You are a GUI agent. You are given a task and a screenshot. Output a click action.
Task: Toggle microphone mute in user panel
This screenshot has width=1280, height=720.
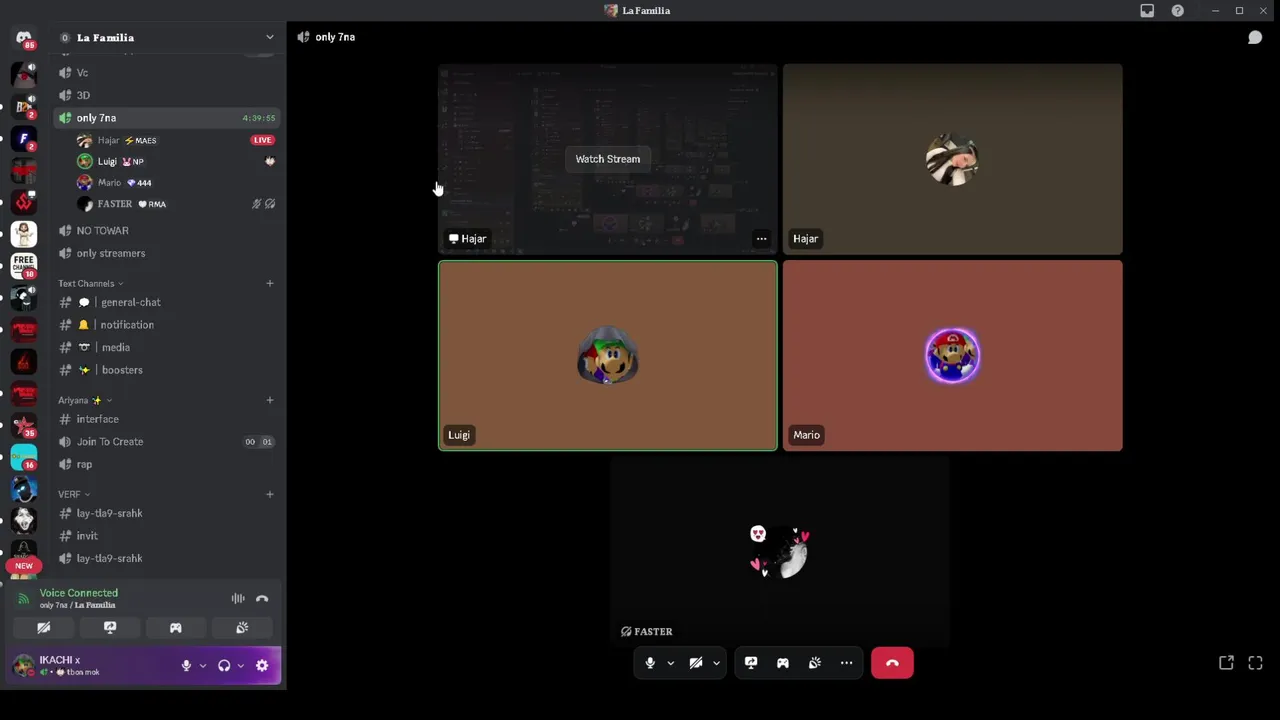coord(186,666)
